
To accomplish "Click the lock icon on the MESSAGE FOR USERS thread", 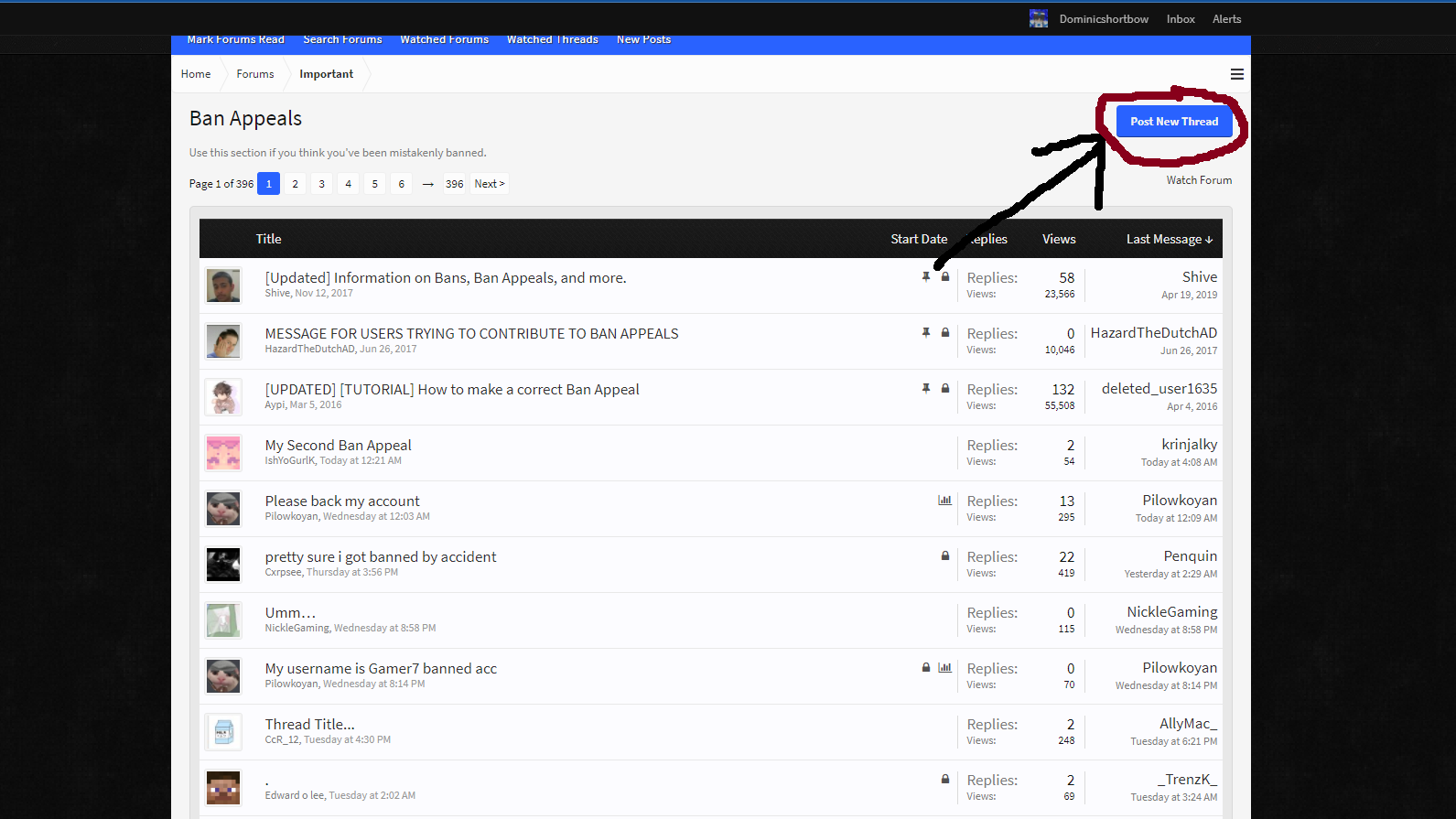I will pyautogui.click(x=945, y=333).
